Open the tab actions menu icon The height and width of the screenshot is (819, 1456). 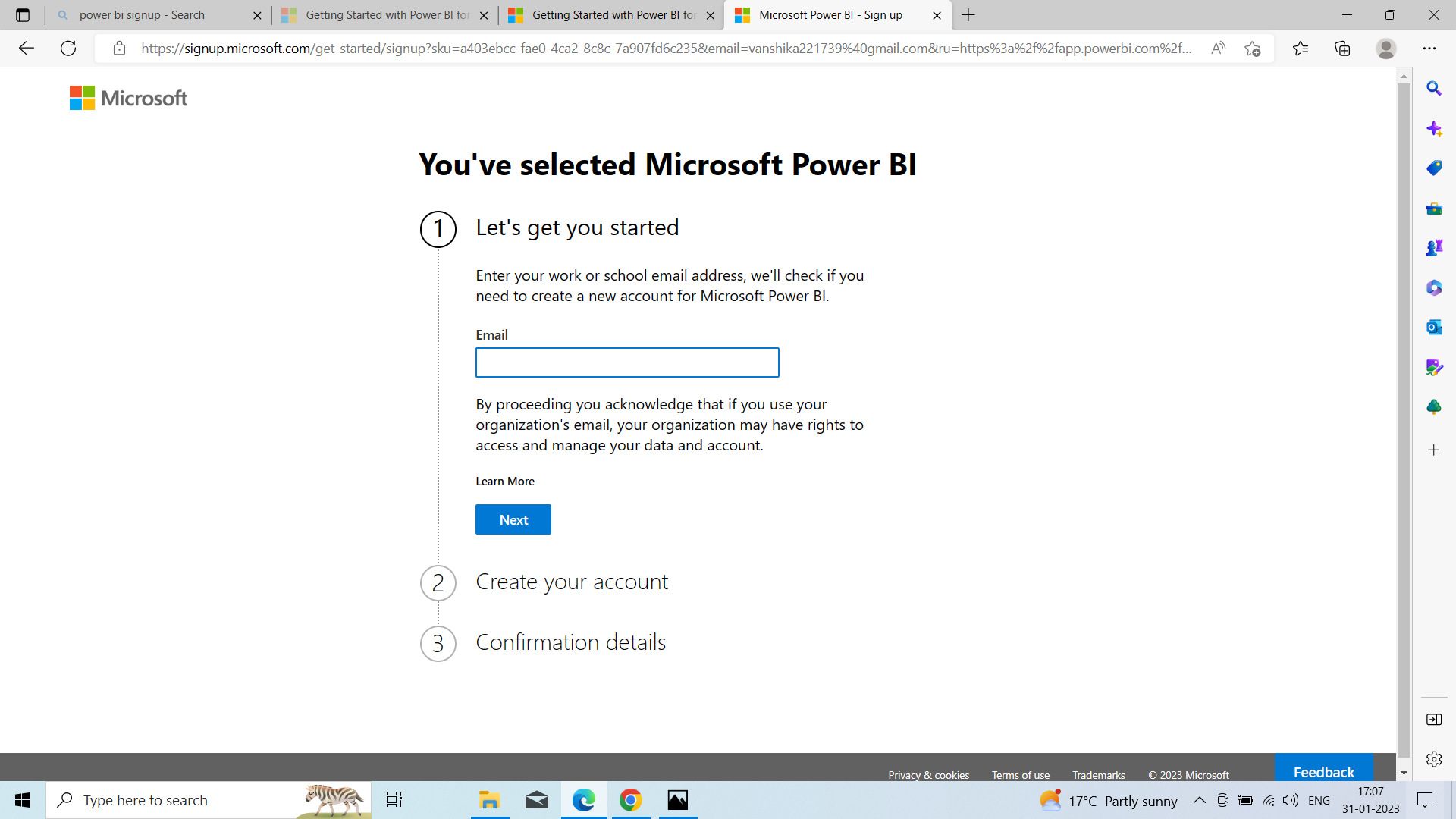23,15
